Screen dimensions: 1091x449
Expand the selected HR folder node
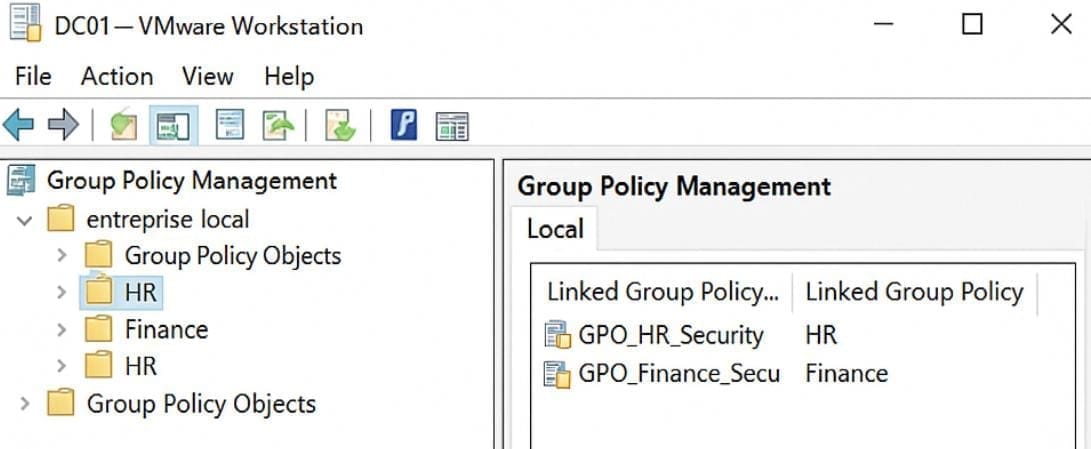click(x=62, y=293)
